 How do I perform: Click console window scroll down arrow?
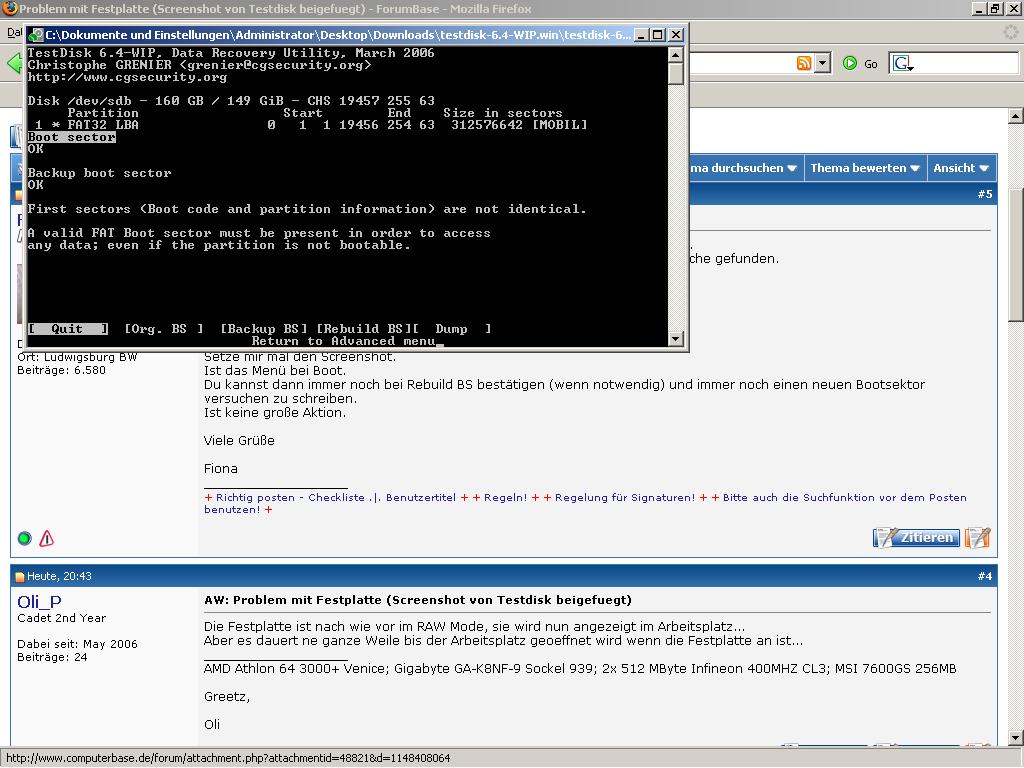coord(676,339)
